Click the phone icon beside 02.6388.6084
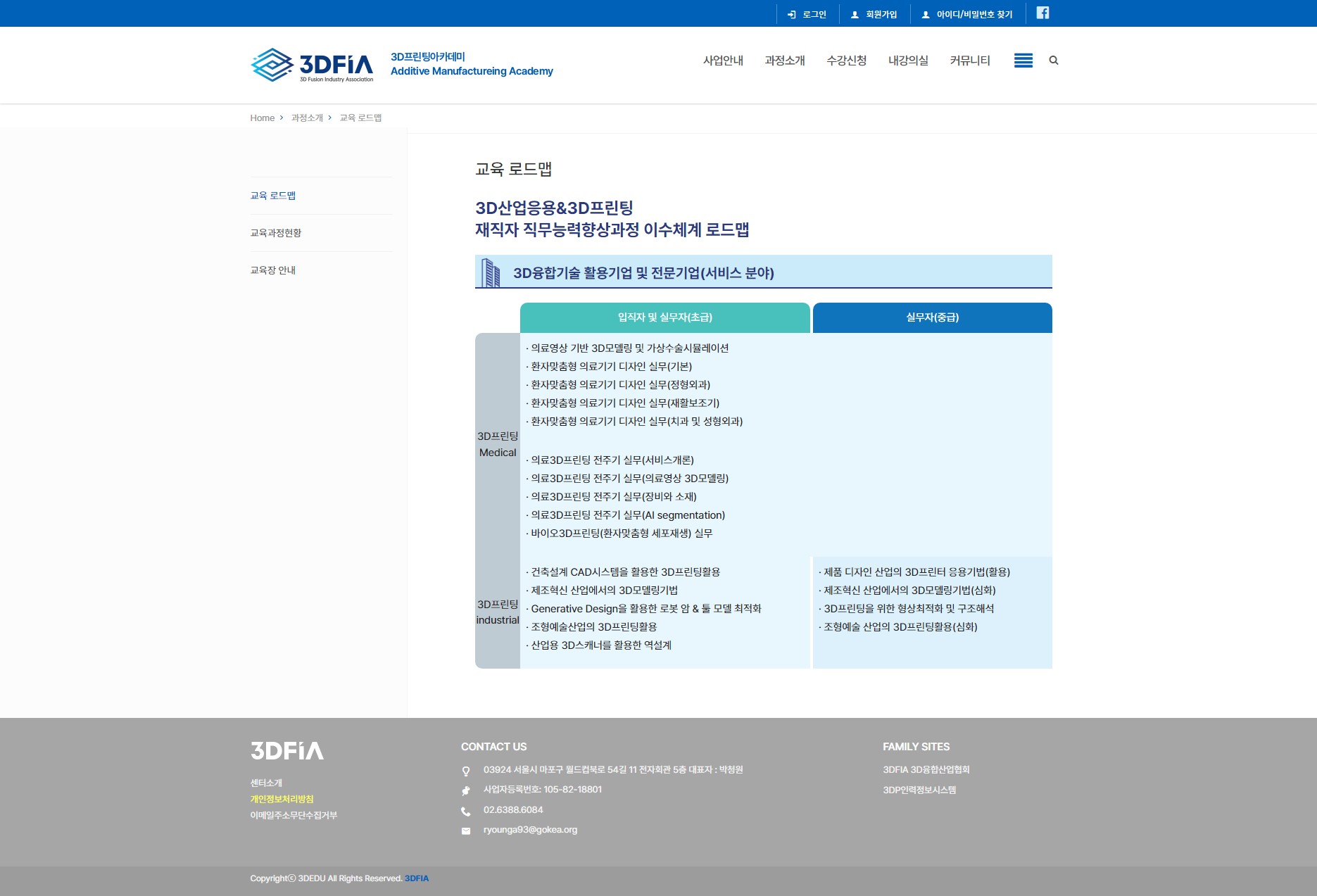1317x896 pixels. coord(465,811)
